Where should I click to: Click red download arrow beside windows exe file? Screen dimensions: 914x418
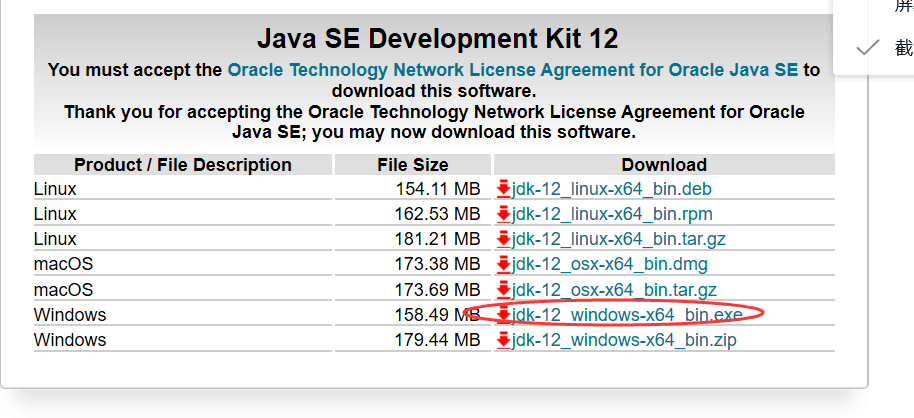coord(504,315)
